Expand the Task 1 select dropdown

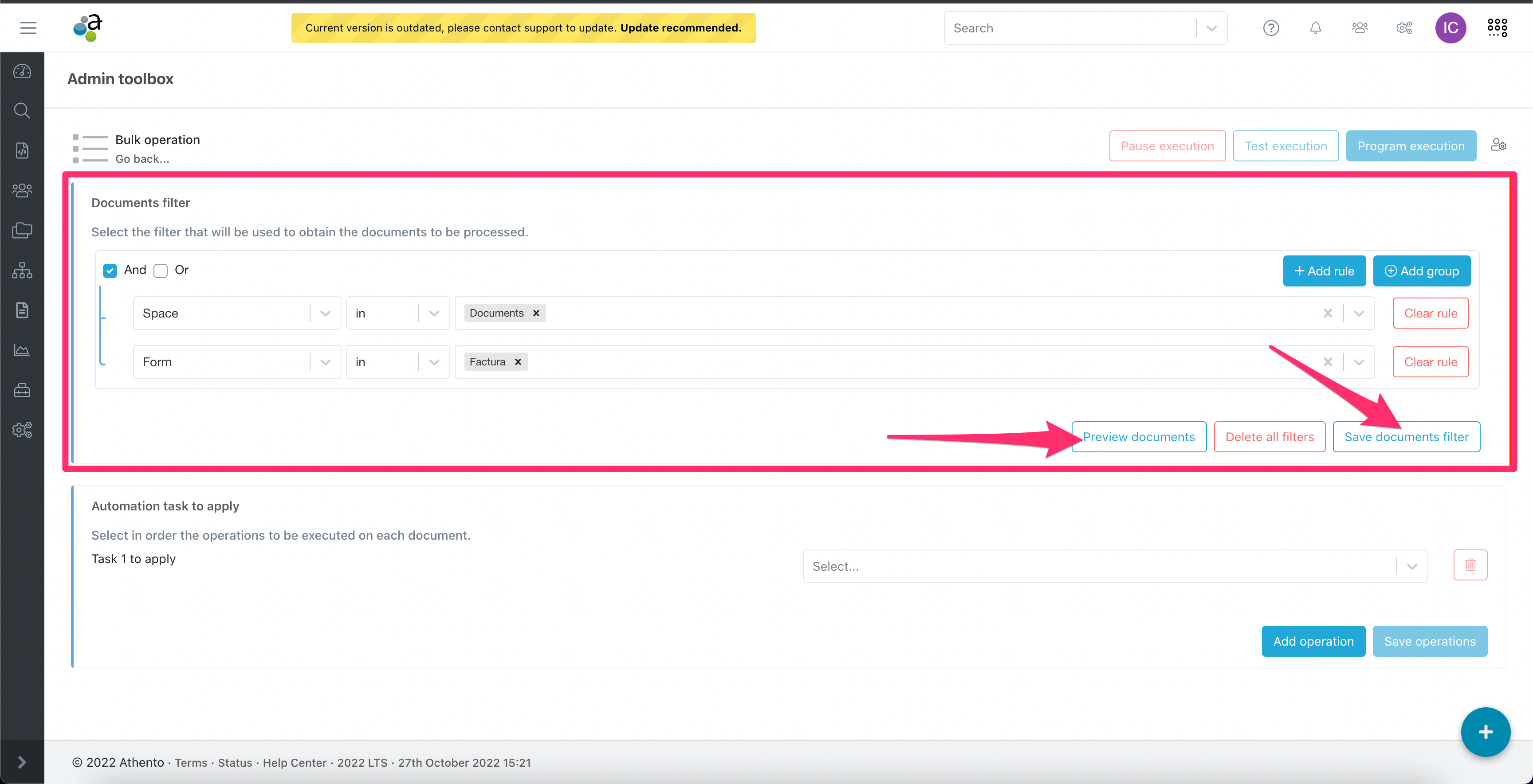coord(1414,566)
